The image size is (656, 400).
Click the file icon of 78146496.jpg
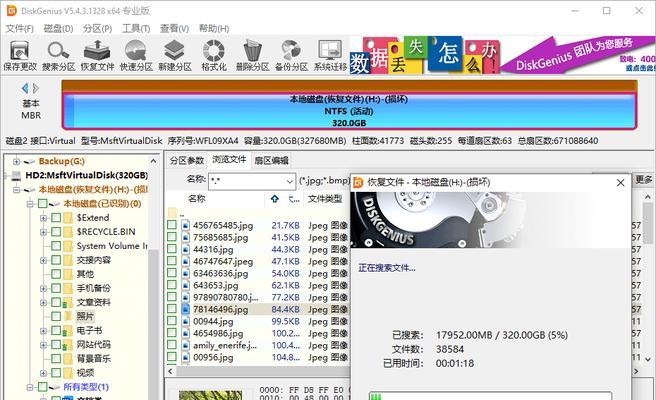tap(186, 309)
